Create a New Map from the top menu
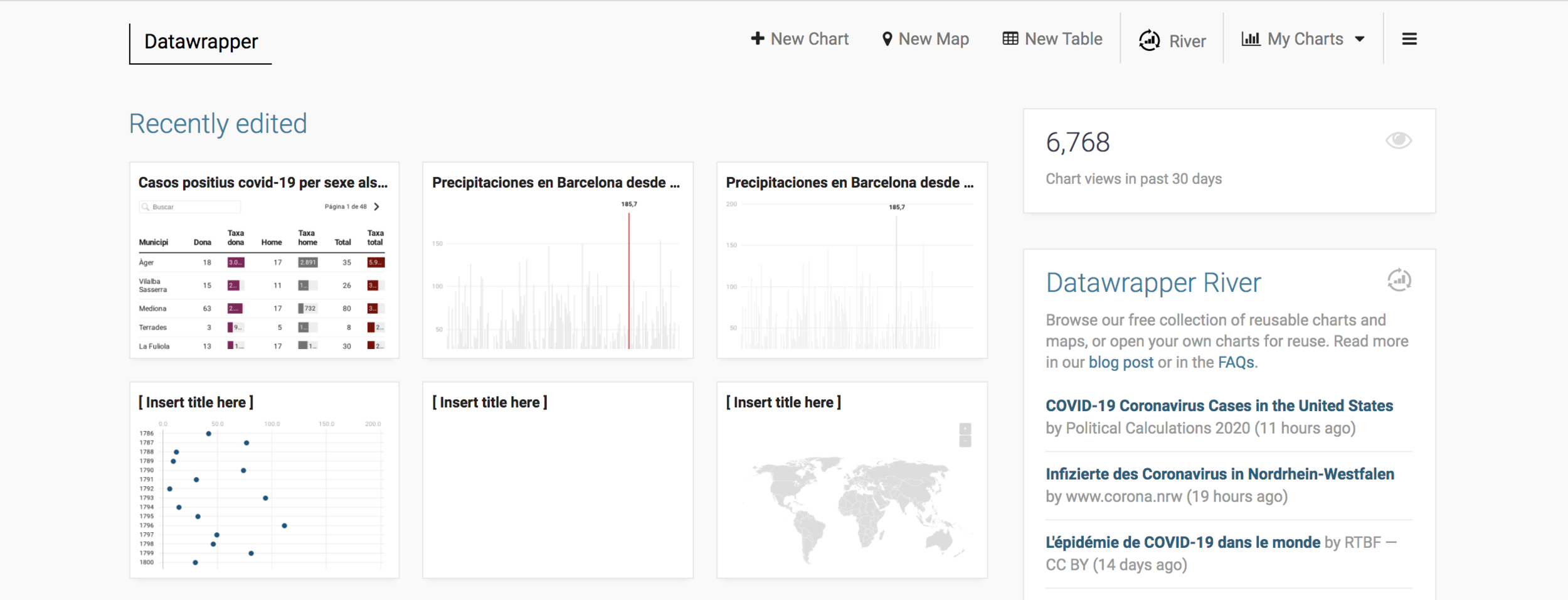Viewport: 1568px width, 600px height. click(925, 39)
